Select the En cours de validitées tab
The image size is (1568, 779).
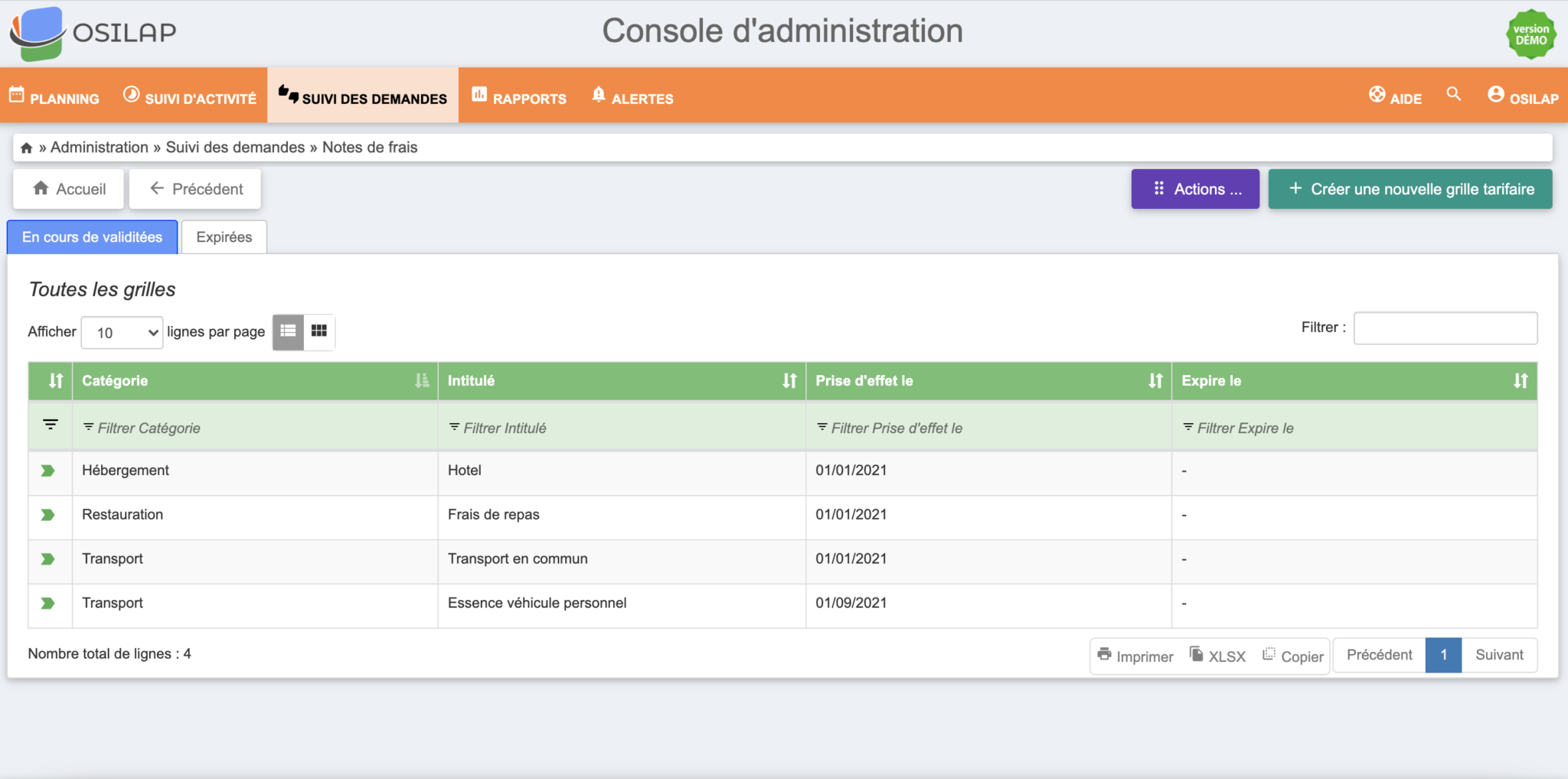(92, 237)
